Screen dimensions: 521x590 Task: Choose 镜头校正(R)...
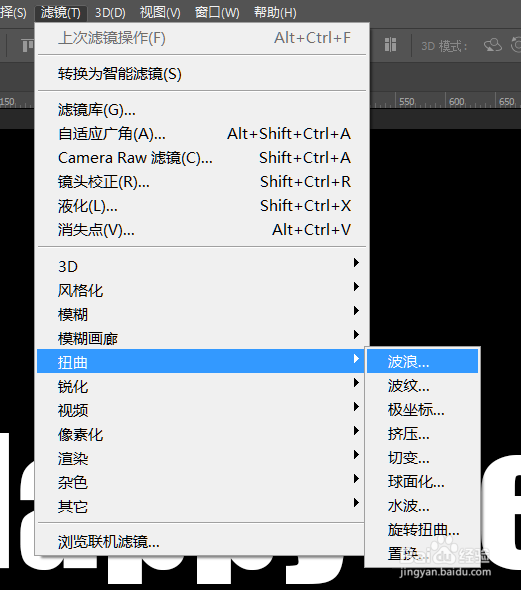point(202,182)
